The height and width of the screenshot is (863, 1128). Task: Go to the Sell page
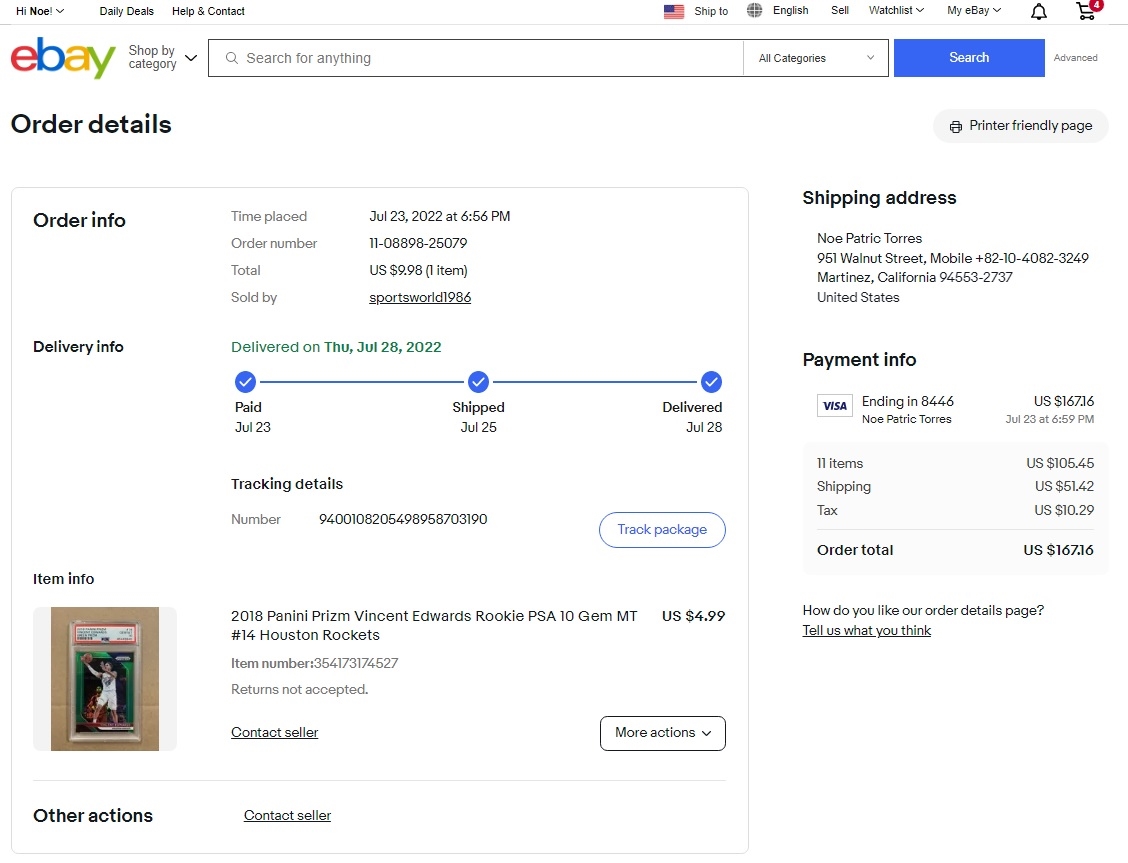pos(840,11)
